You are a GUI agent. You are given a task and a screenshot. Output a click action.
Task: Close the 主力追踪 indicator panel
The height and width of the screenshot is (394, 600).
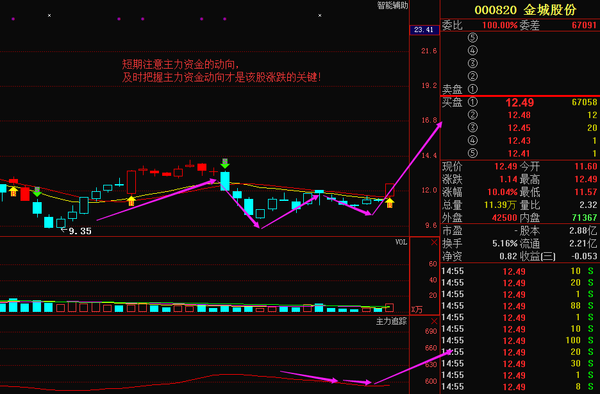pyautogui.click(x=434, y=321)
